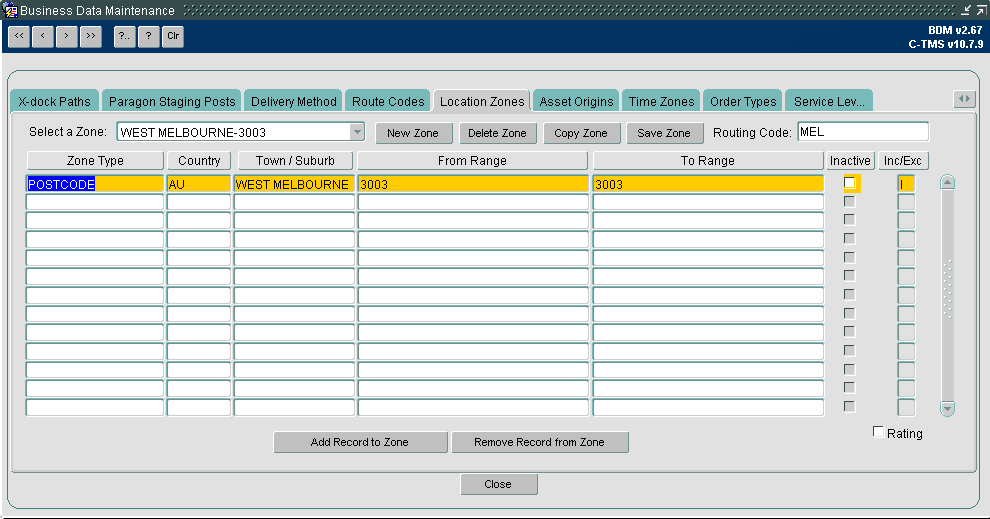
Task: Click the Delete Zone button
Action: [497, 133]
